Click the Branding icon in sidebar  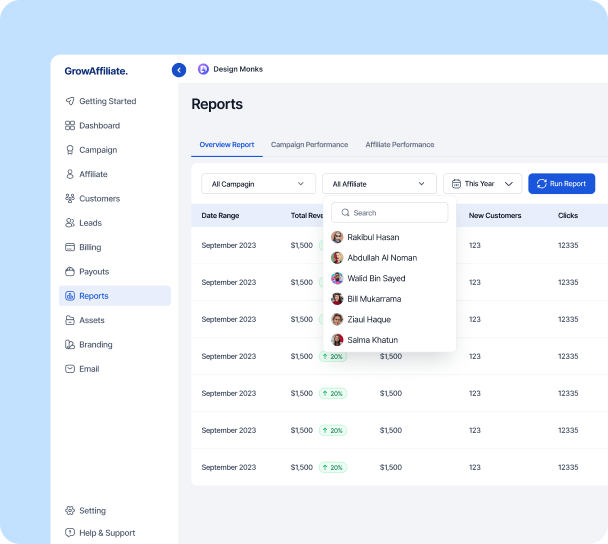point(70,345)
